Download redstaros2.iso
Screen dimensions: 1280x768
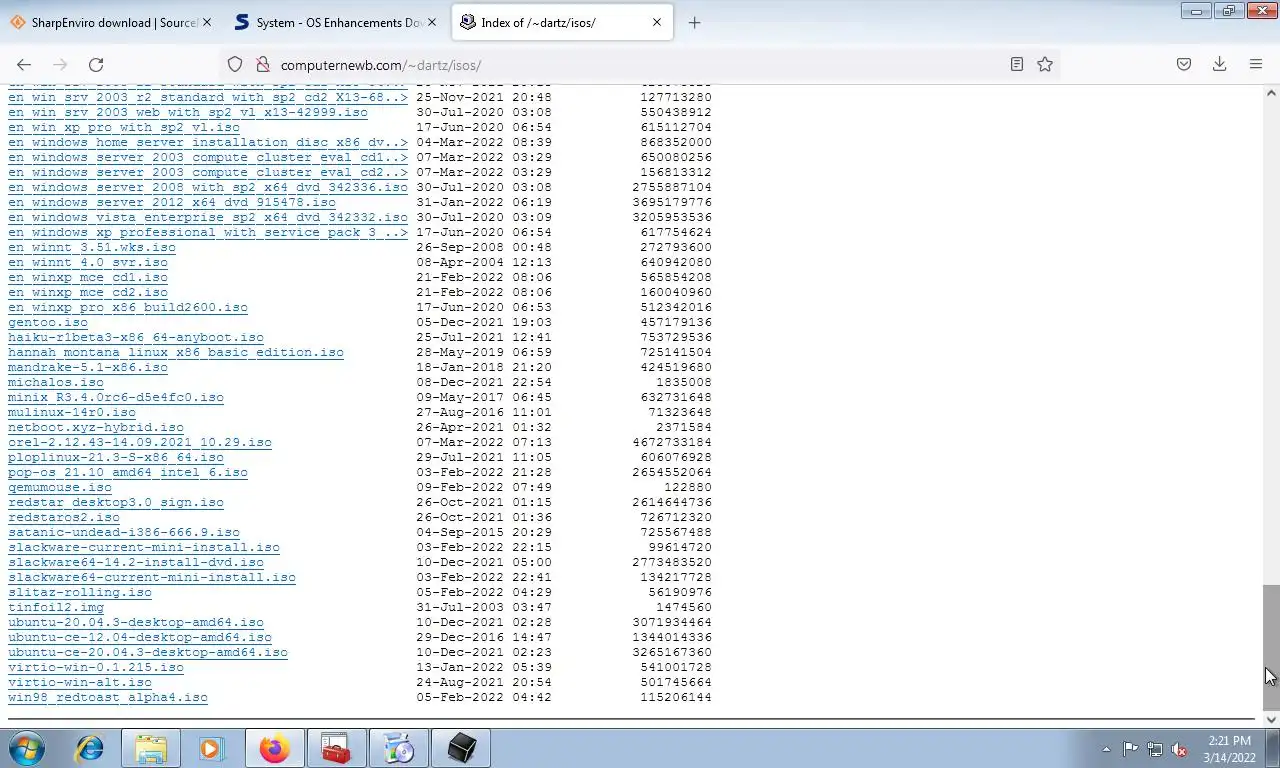click(x=64, y=517)
